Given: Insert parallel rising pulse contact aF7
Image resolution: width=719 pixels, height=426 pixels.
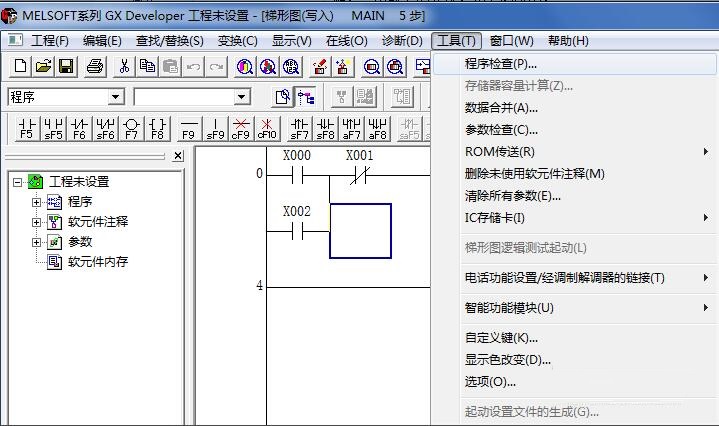Looking at the screenshot, I should point(352,129).
